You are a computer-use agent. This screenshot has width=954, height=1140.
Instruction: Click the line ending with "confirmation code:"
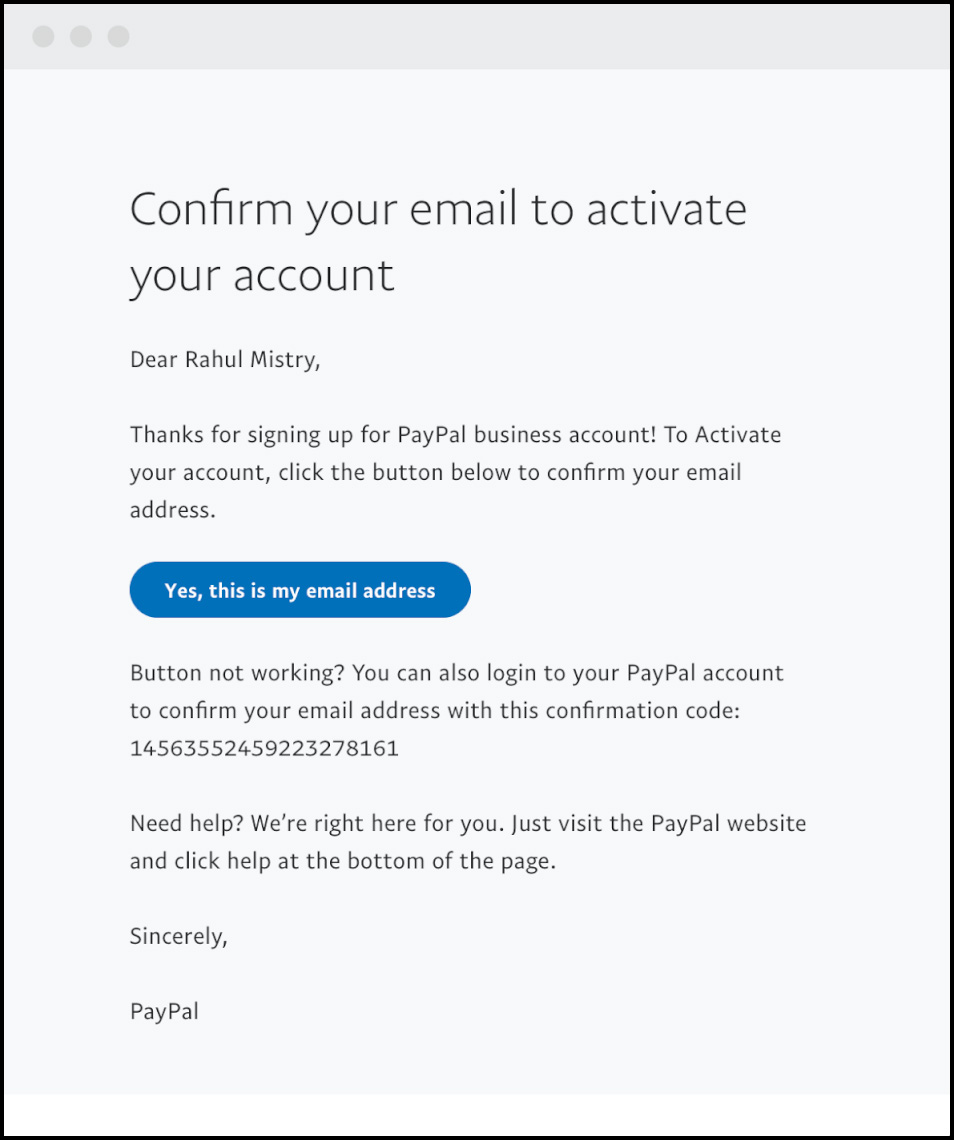(x=435, y=711)
